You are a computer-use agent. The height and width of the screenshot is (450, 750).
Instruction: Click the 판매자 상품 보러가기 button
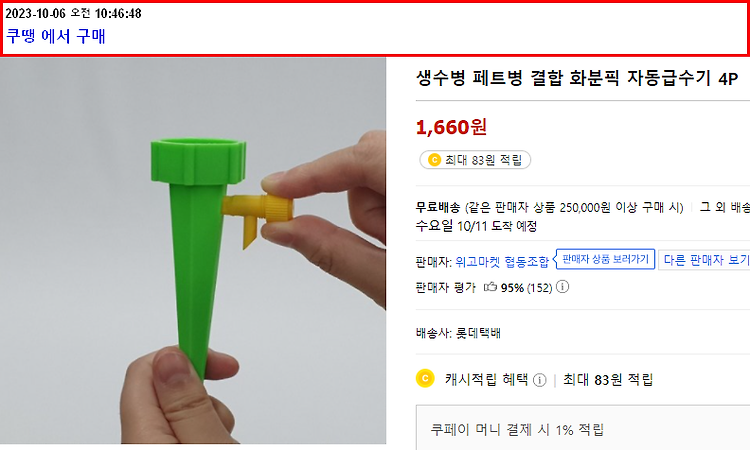[605, 259]
